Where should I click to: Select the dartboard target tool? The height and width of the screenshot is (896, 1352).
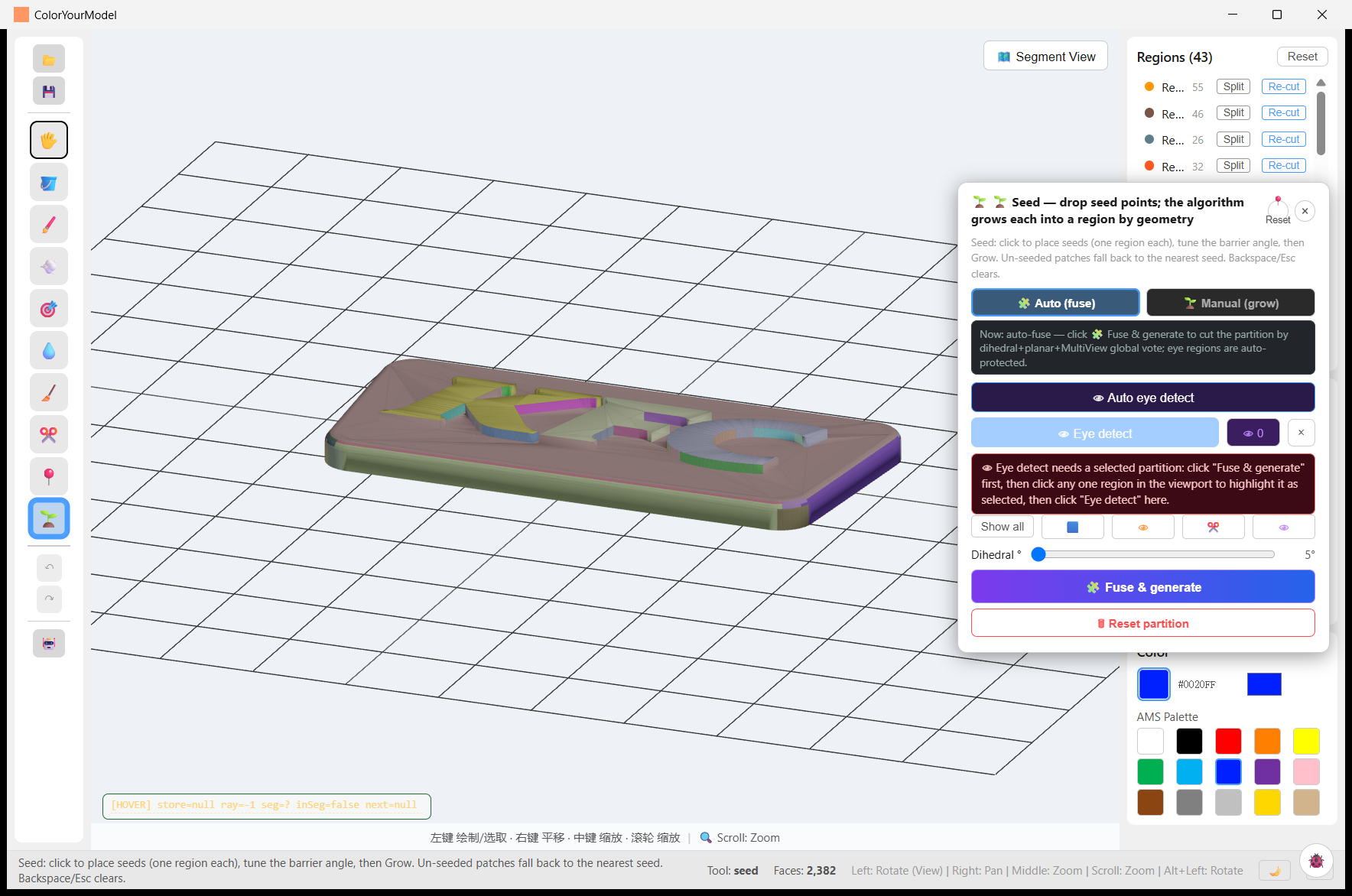click(49, 309)
